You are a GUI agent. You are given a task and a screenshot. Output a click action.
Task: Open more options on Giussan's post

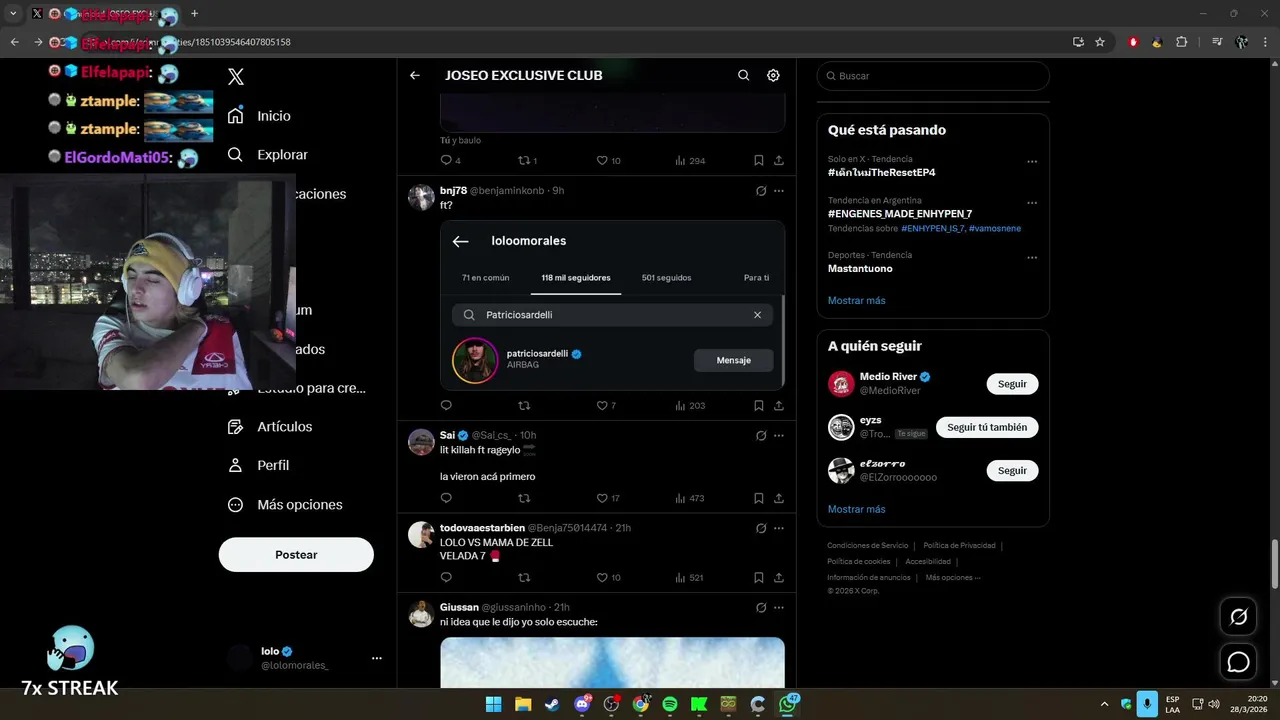[x=779, y=608]
